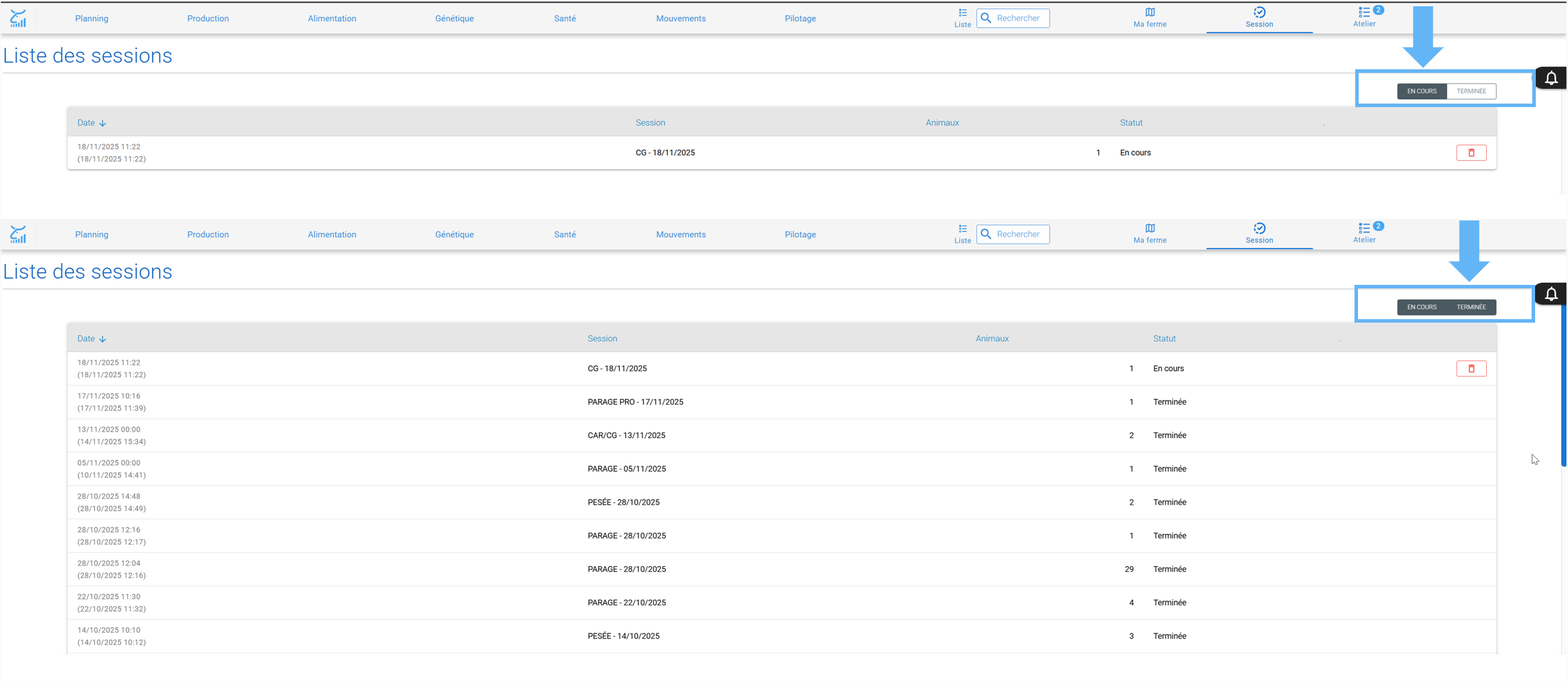
Task: Delete CG session via trash icon, bottom panel
Action: pos(1471,369)
